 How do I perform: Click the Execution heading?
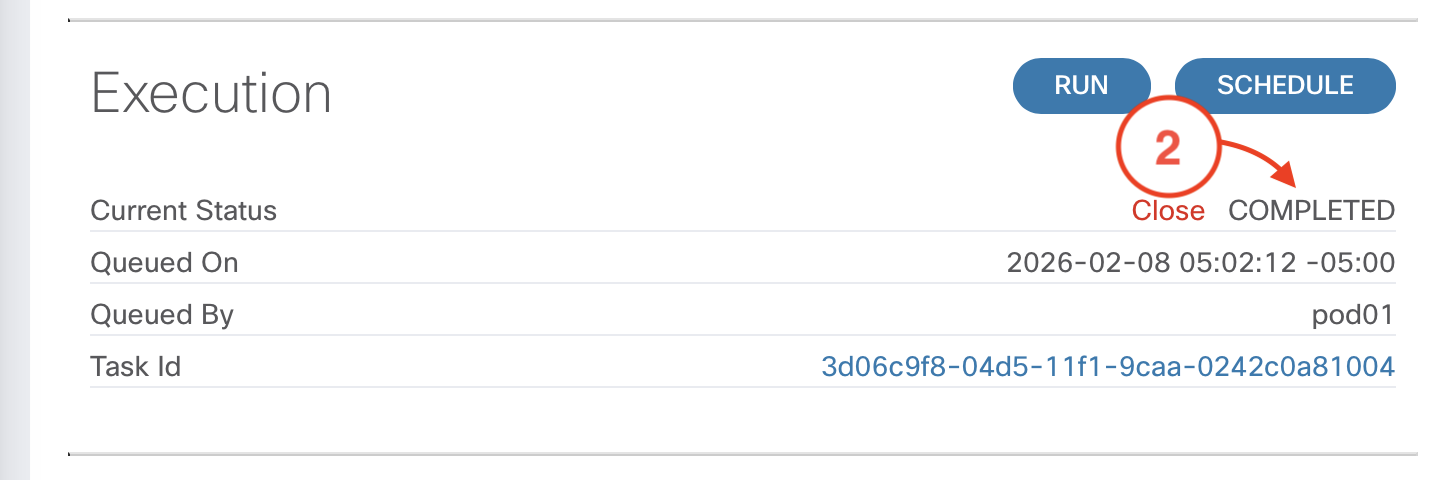211,94
